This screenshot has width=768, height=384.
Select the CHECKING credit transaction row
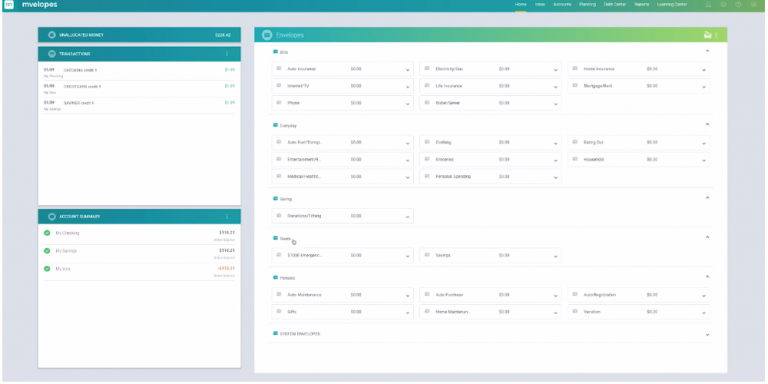coord(139,72)
